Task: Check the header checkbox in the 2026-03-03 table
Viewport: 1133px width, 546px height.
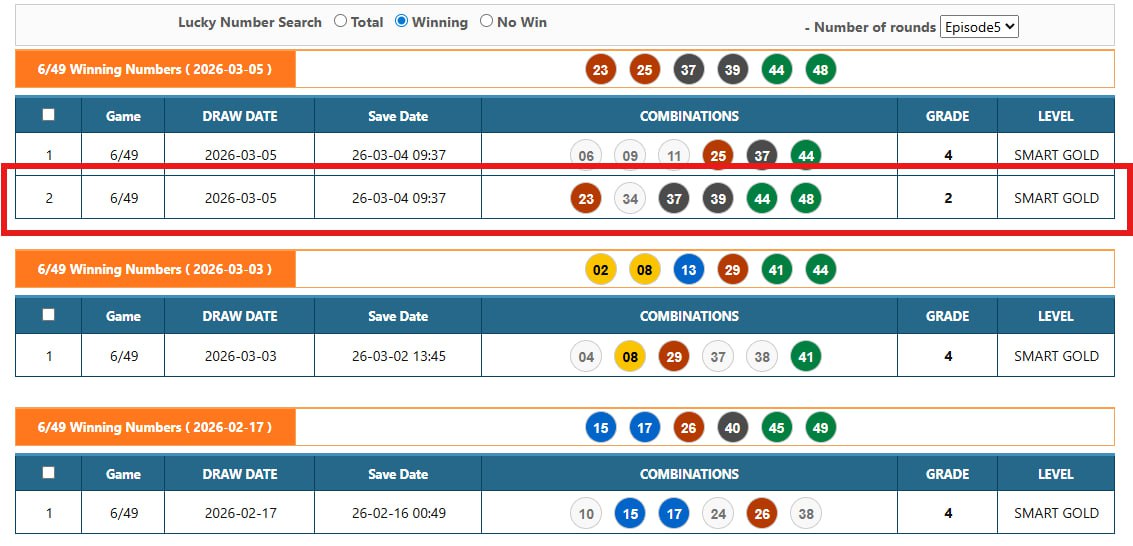Action: click(48, 315)
